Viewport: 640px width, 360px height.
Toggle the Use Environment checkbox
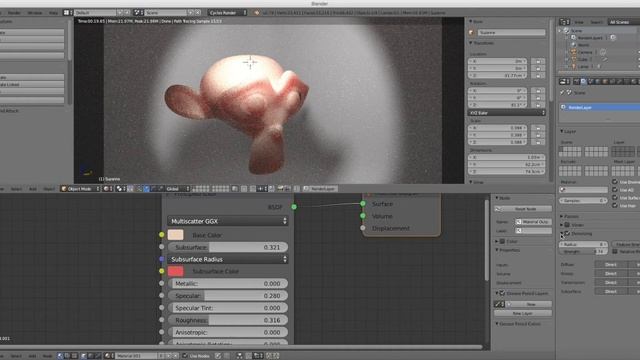pos(615,182)
